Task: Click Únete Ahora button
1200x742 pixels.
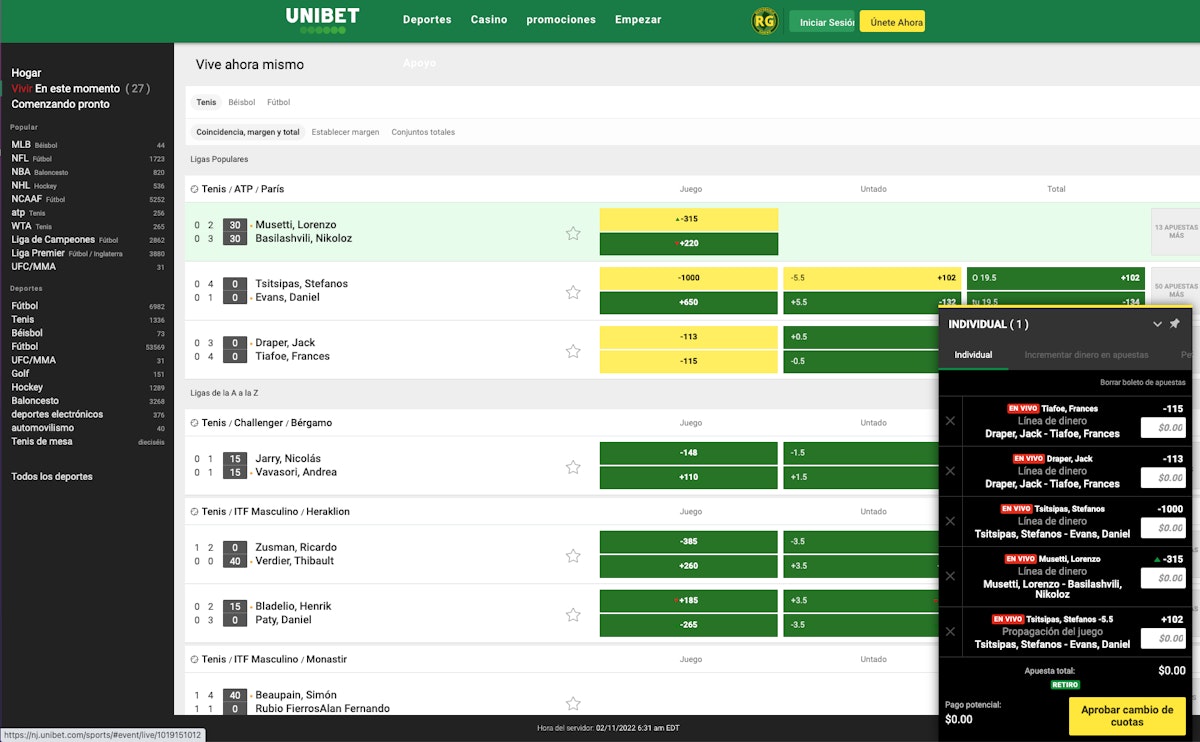Action: point(892,22)
